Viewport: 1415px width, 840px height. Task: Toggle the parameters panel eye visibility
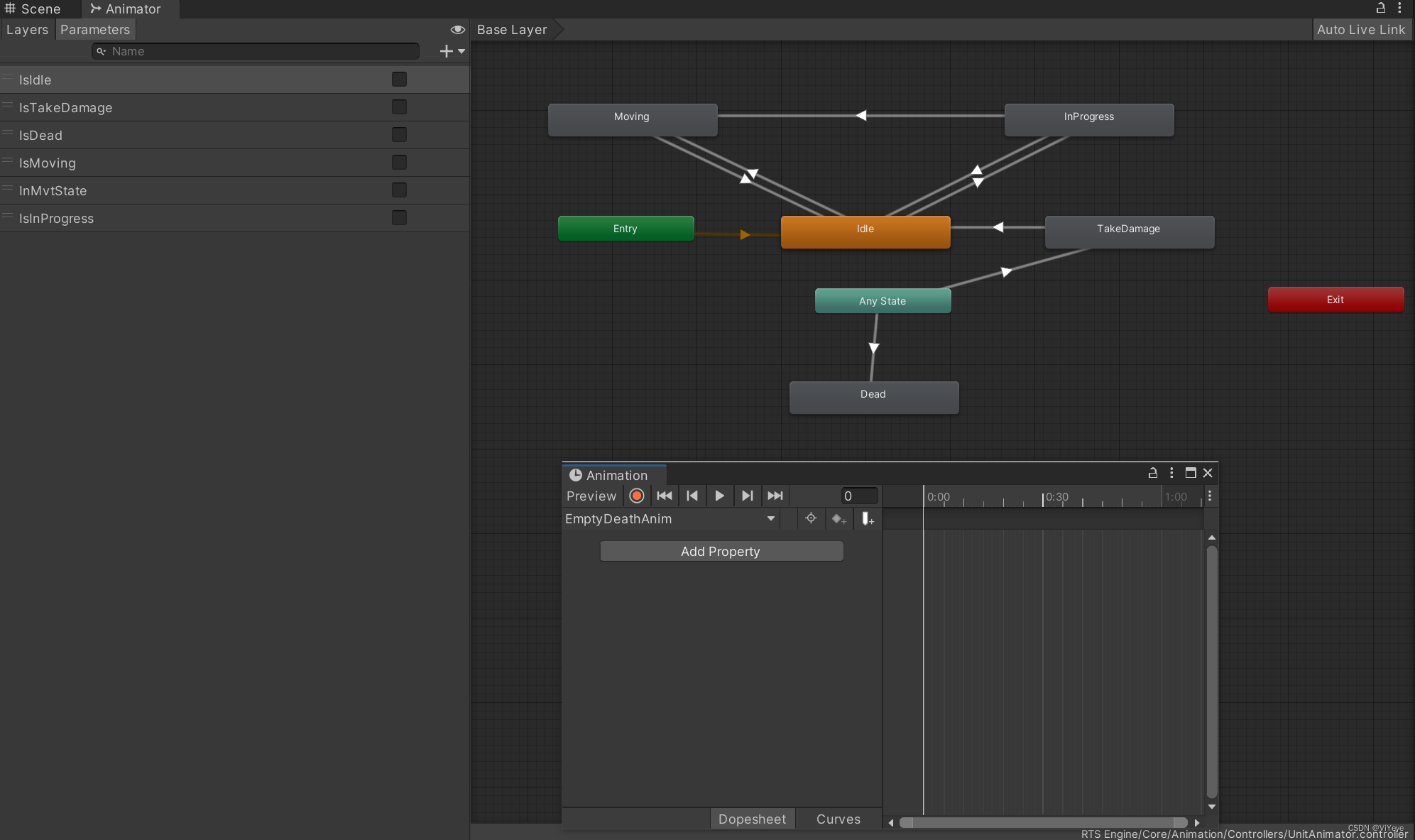(x=457, y=30)
